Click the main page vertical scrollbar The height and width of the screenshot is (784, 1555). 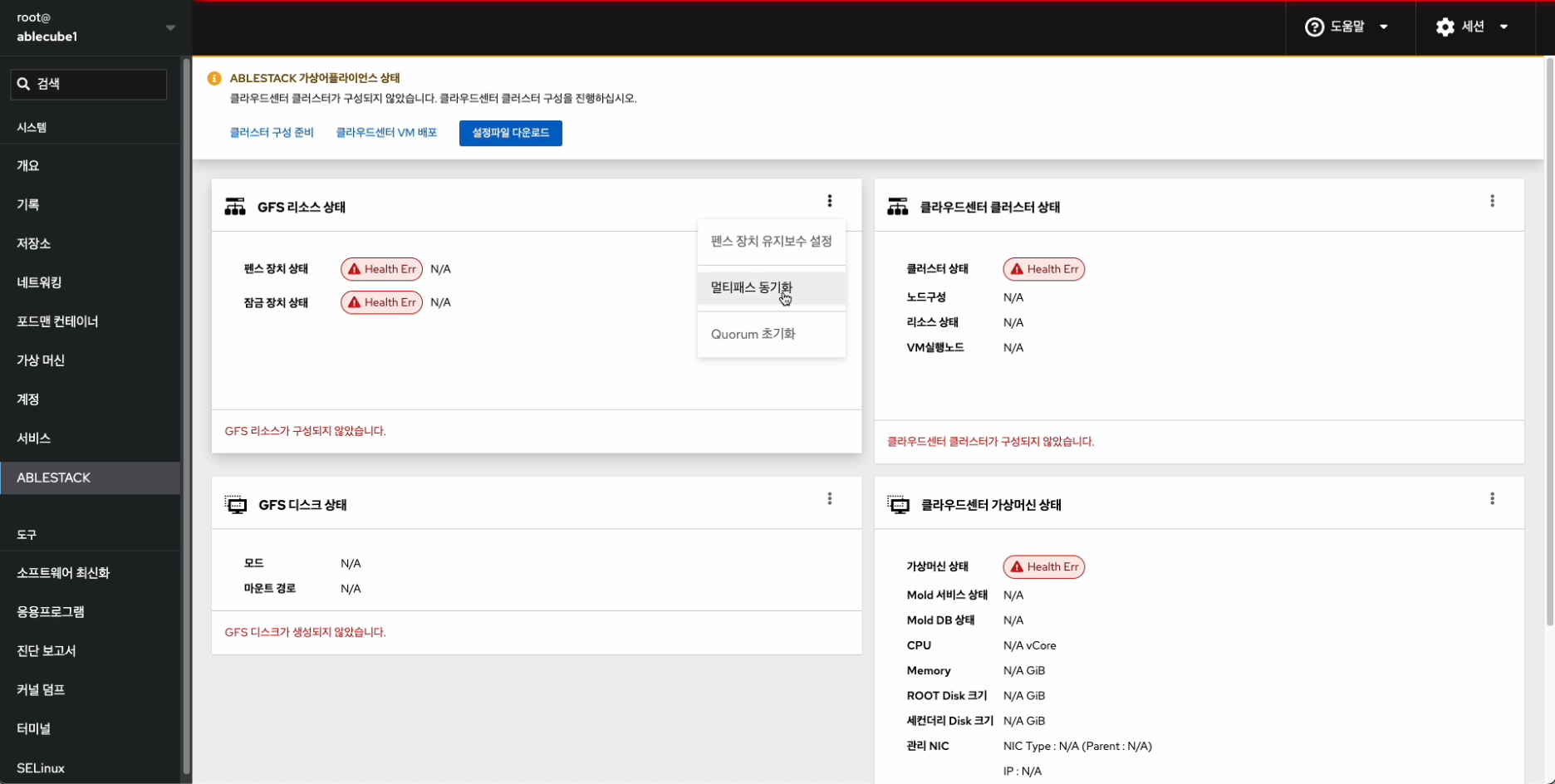tap(1549, 341)
